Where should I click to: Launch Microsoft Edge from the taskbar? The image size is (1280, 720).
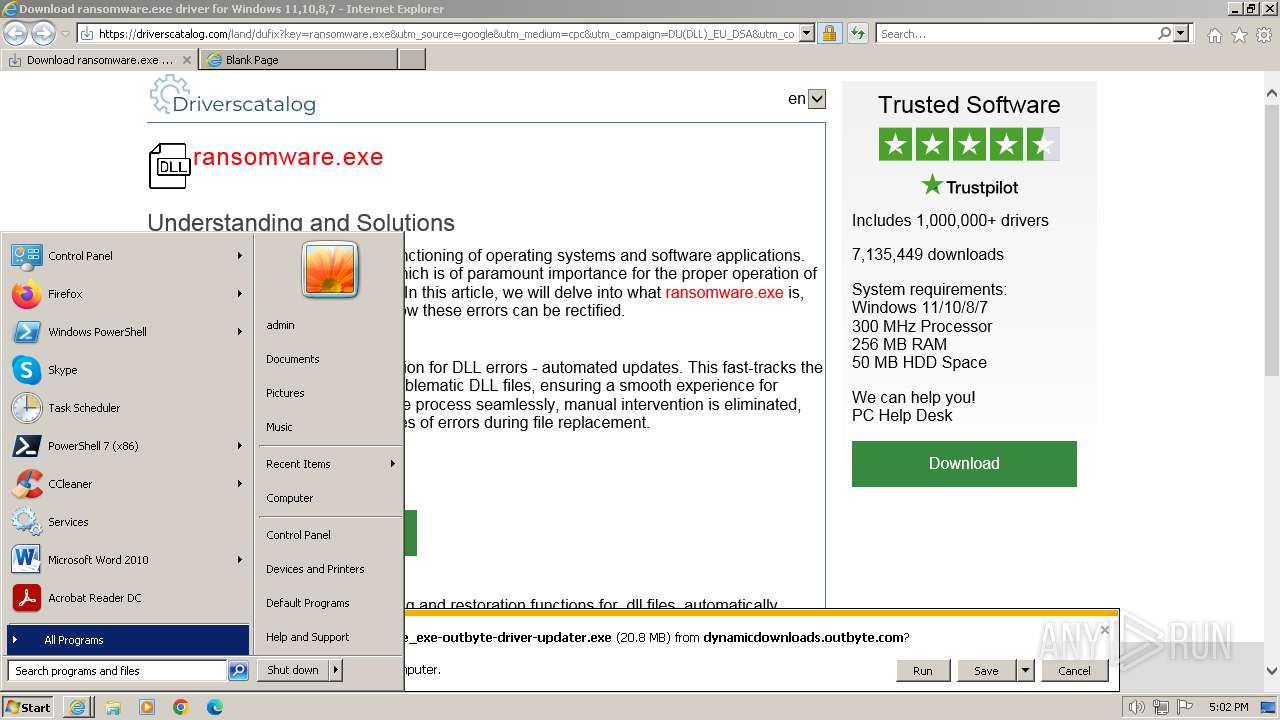(x=215, y=707)
